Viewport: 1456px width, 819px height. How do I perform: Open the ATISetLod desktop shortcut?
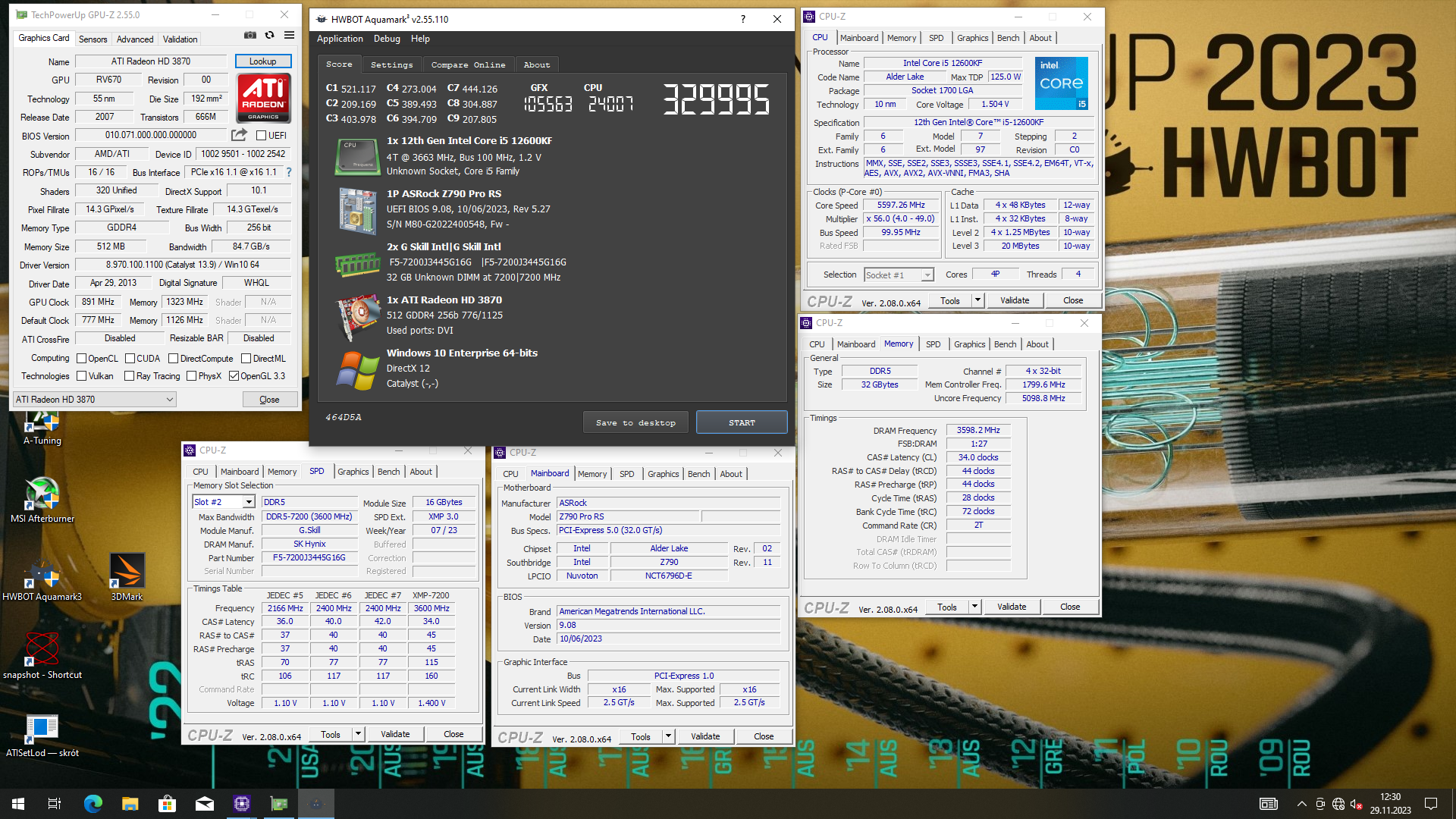pos(42,735)
